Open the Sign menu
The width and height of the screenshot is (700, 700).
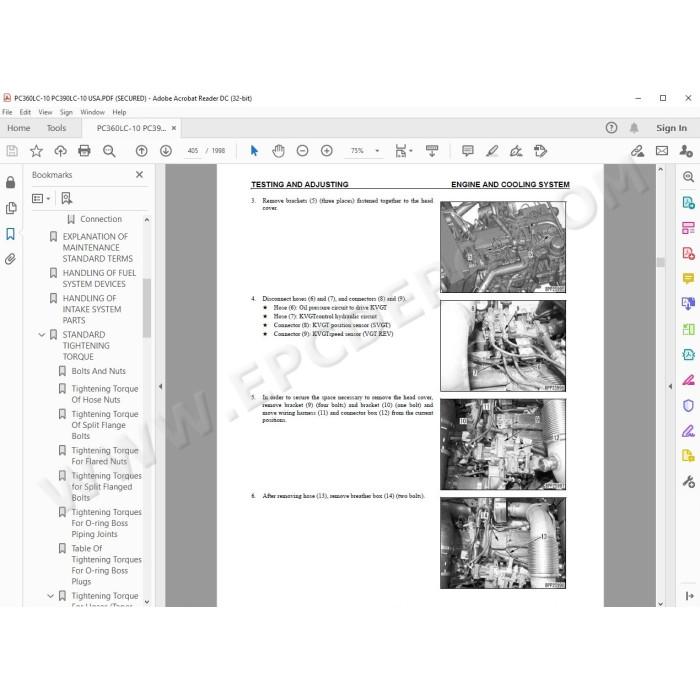(x=66, y=112)
